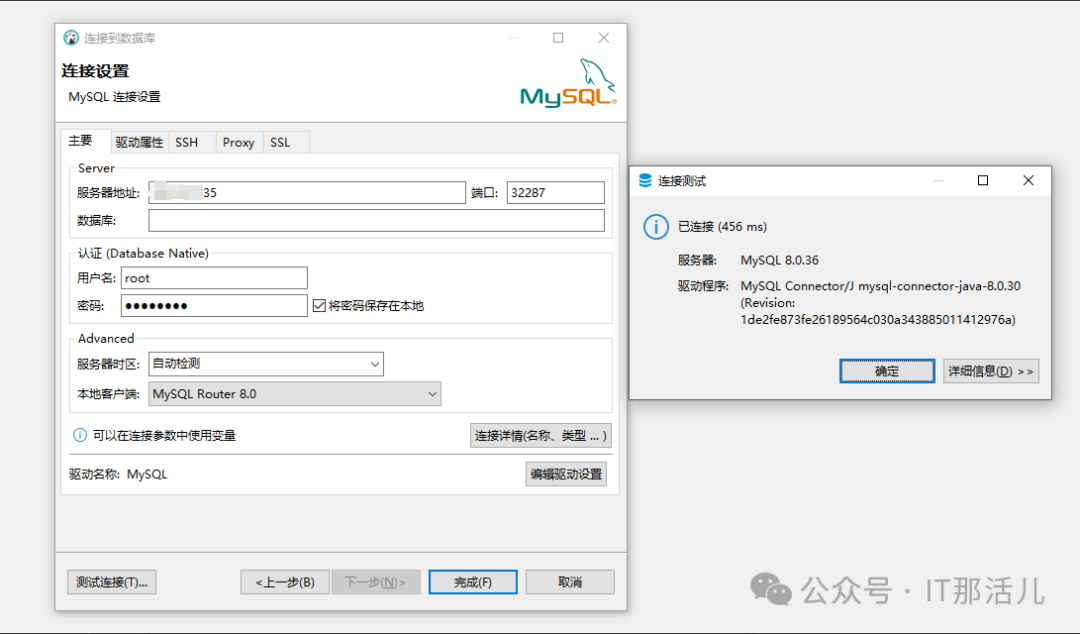Click the info icon beside 可以在连接参数中使用变量
The width and height of the screenshot is (1080, 634).
click(x=78, y=435)
